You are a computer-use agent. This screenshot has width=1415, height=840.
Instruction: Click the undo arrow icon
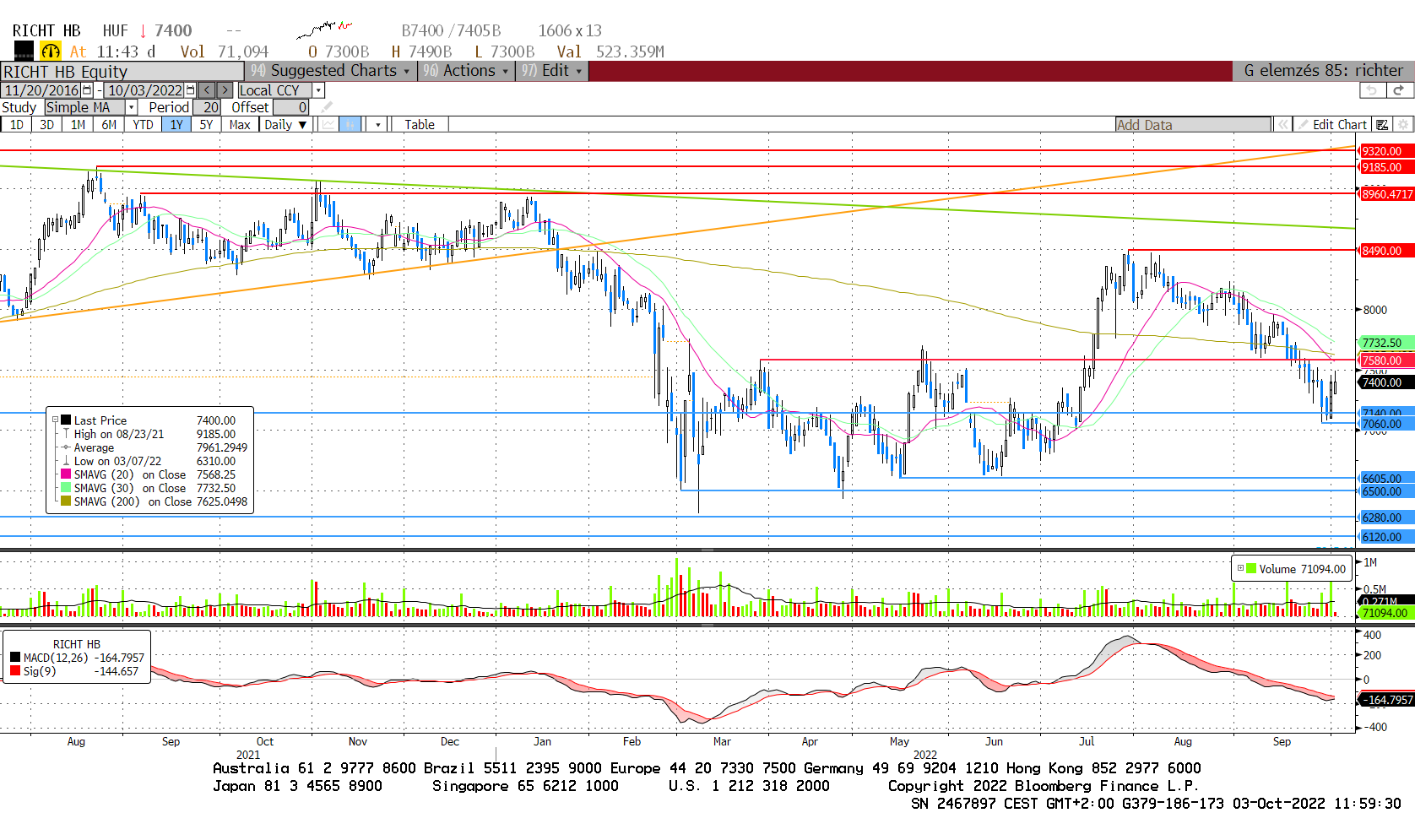click(x=1373, y=90)
